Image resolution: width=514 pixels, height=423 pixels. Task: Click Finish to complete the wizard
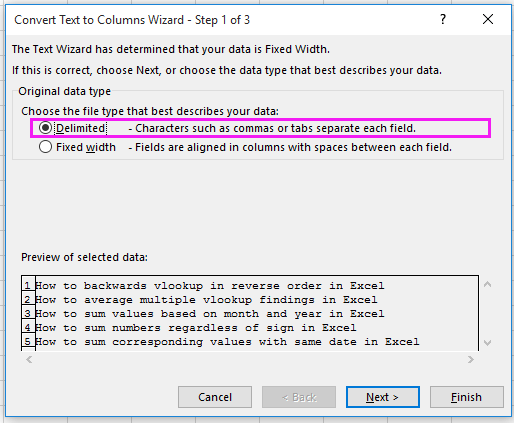pyautogui.click(x=467, y=397)
